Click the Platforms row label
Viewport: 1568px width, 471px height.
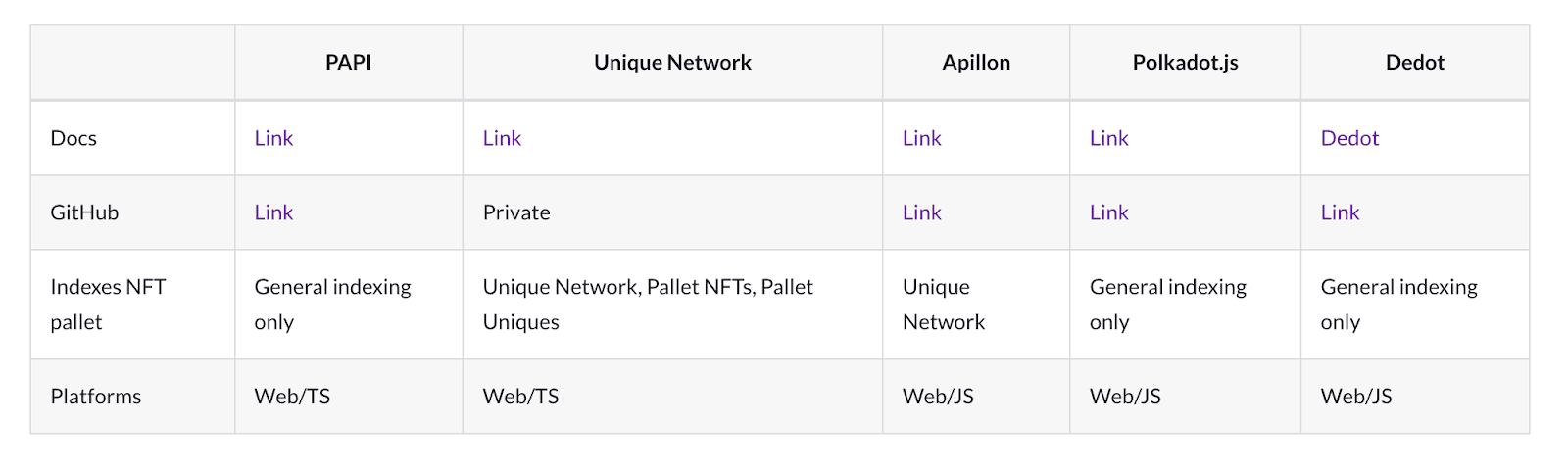click(x=96, y=397)
